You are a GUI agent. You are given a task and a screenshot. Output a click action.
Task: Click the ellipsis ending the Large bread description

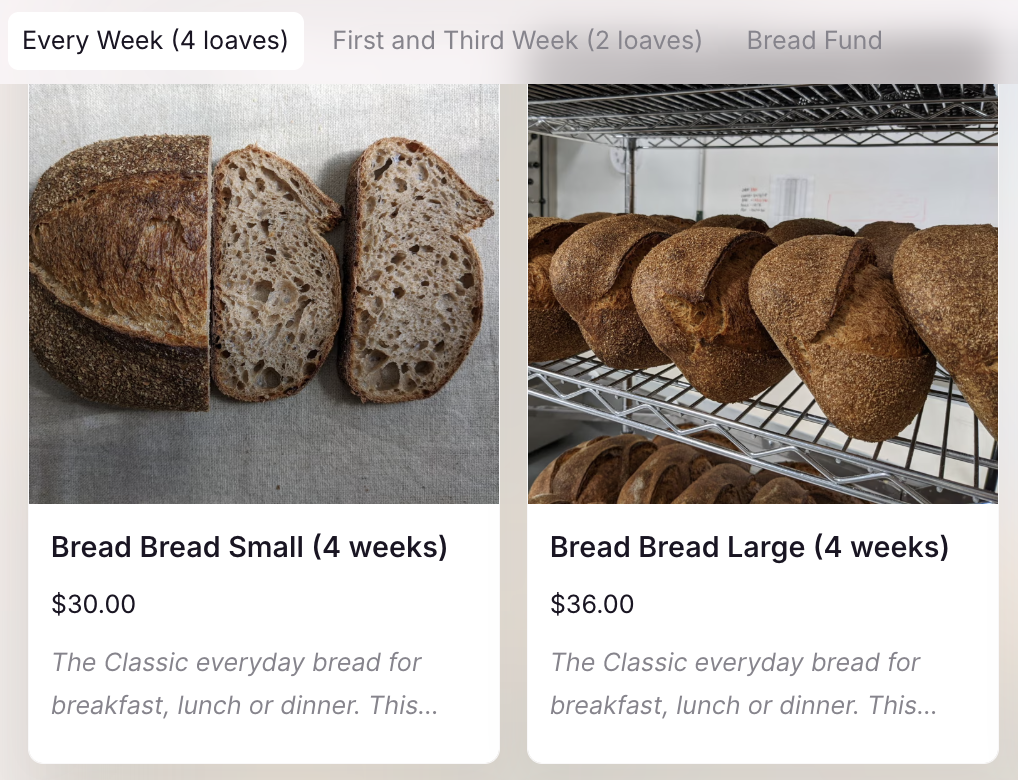tap(928, 706)
